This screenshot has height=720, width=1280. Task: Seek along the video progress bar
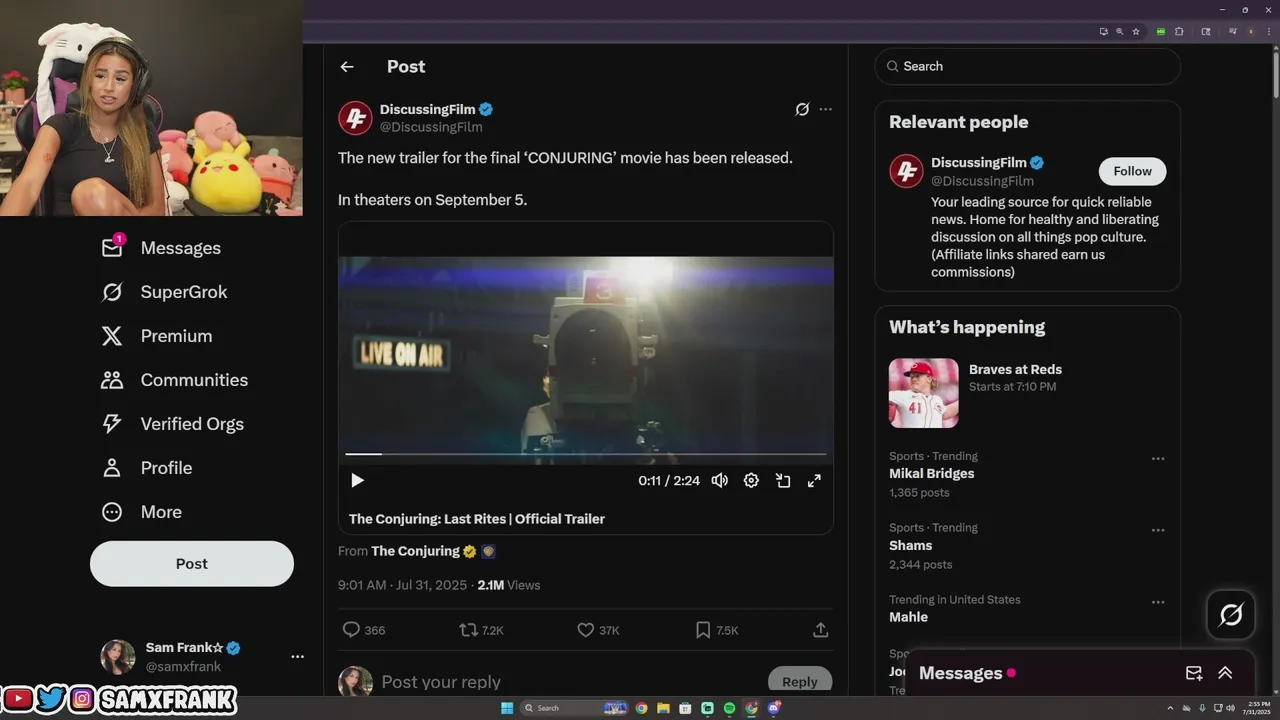click(x=586, y=454)
